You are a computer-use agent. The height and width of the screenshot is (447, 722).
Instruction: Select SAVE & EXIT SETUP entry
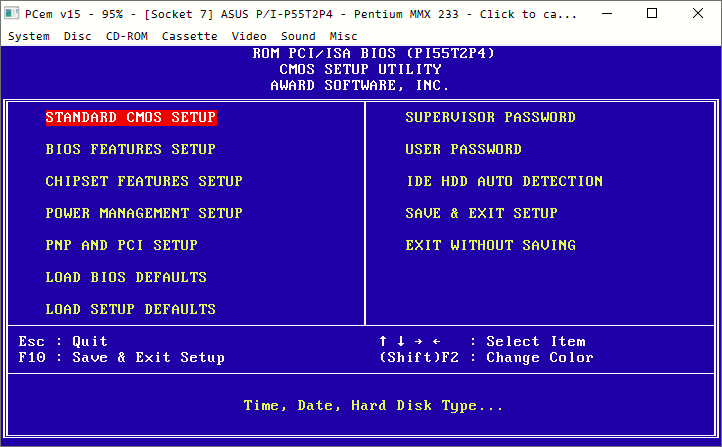pyautogui.click(x=481, y=213)
